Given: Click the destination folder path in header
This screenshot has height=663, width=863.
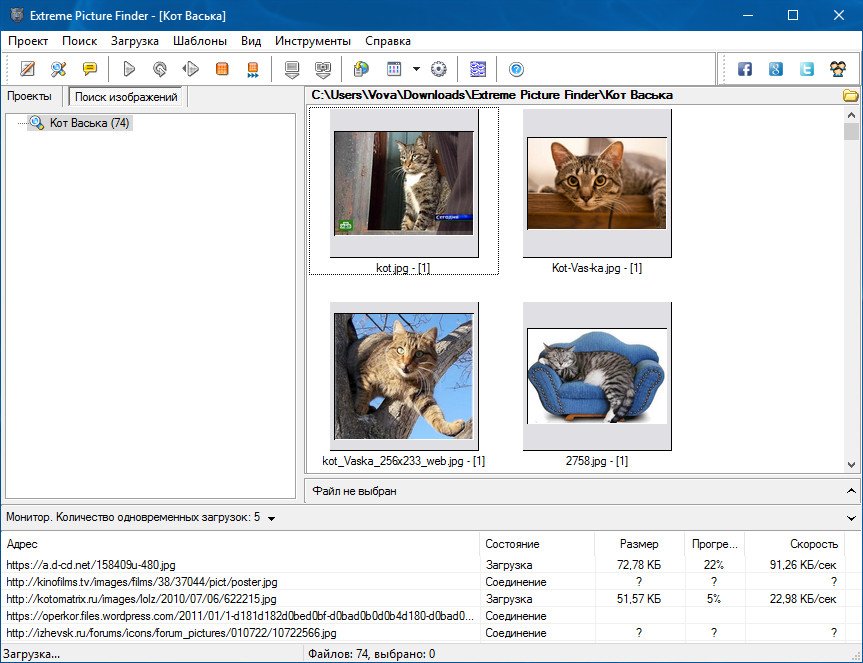Looking at the screenshot, I should click(x=492, y=95).
